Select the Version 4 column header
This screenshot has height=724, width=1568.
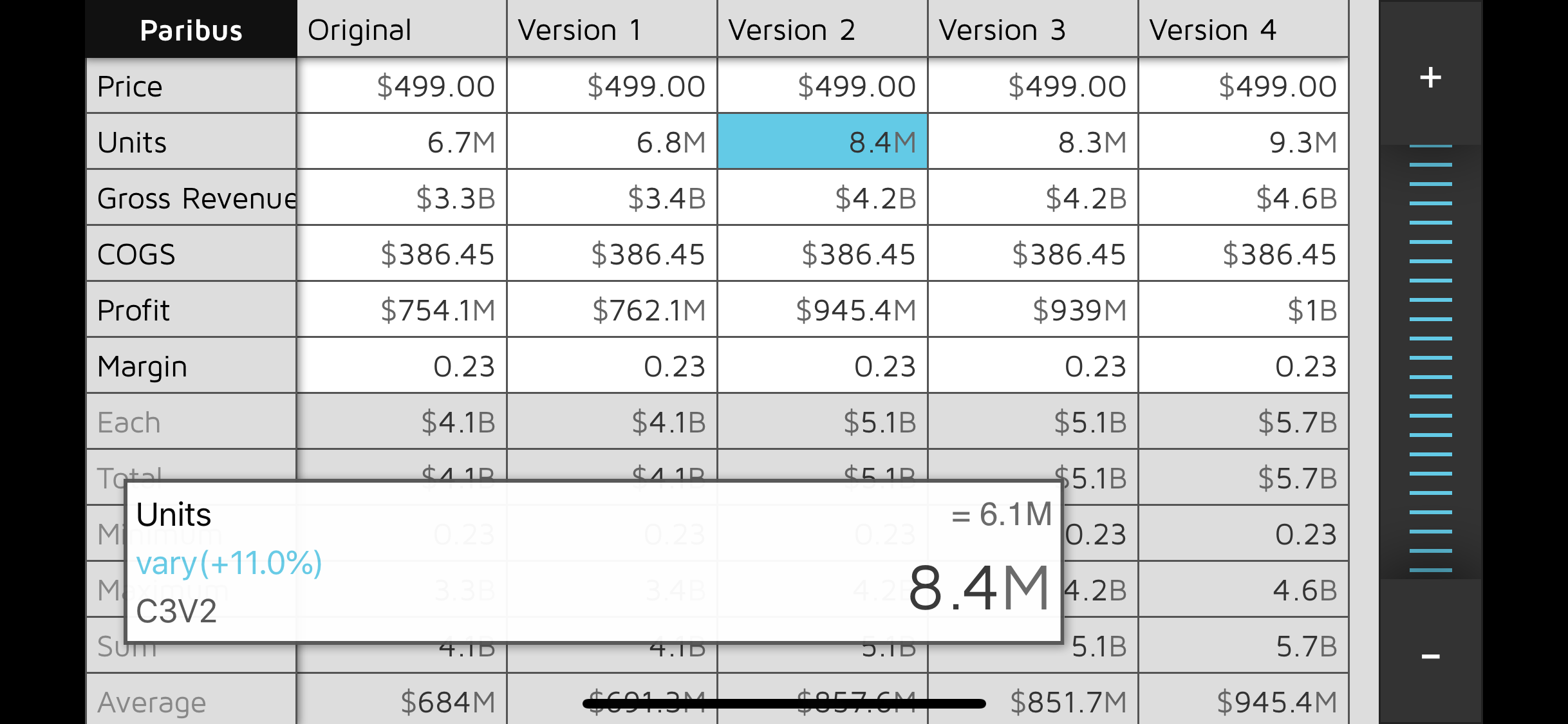1243,30
